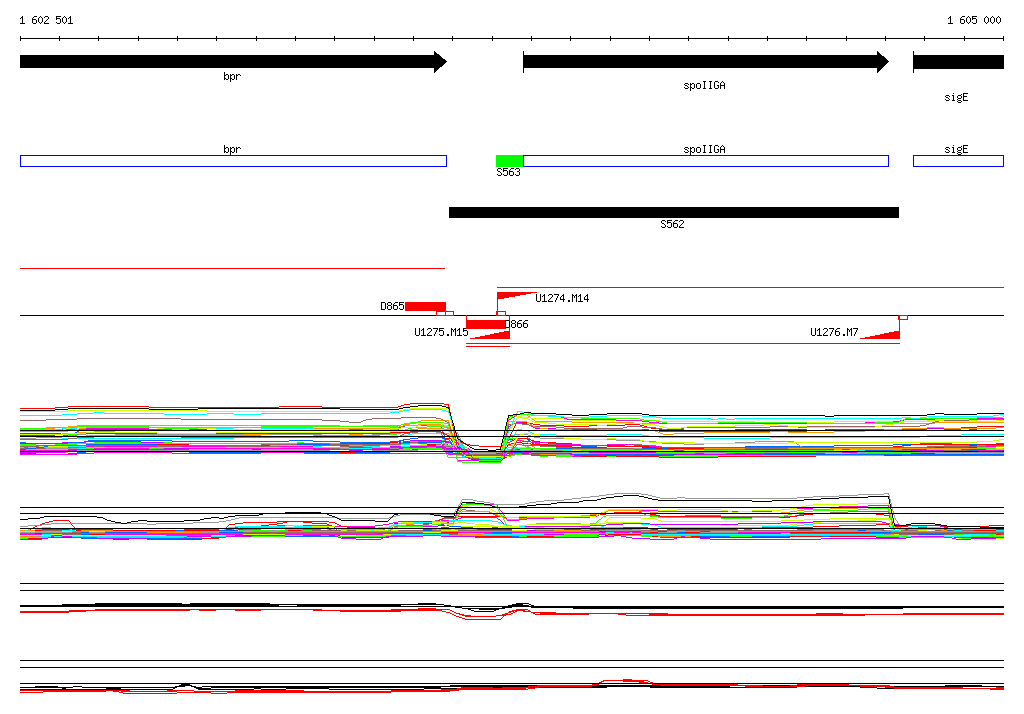Click the green S563 segment
This screenshot has height=714, width=1024.
[x=509, y=161]
